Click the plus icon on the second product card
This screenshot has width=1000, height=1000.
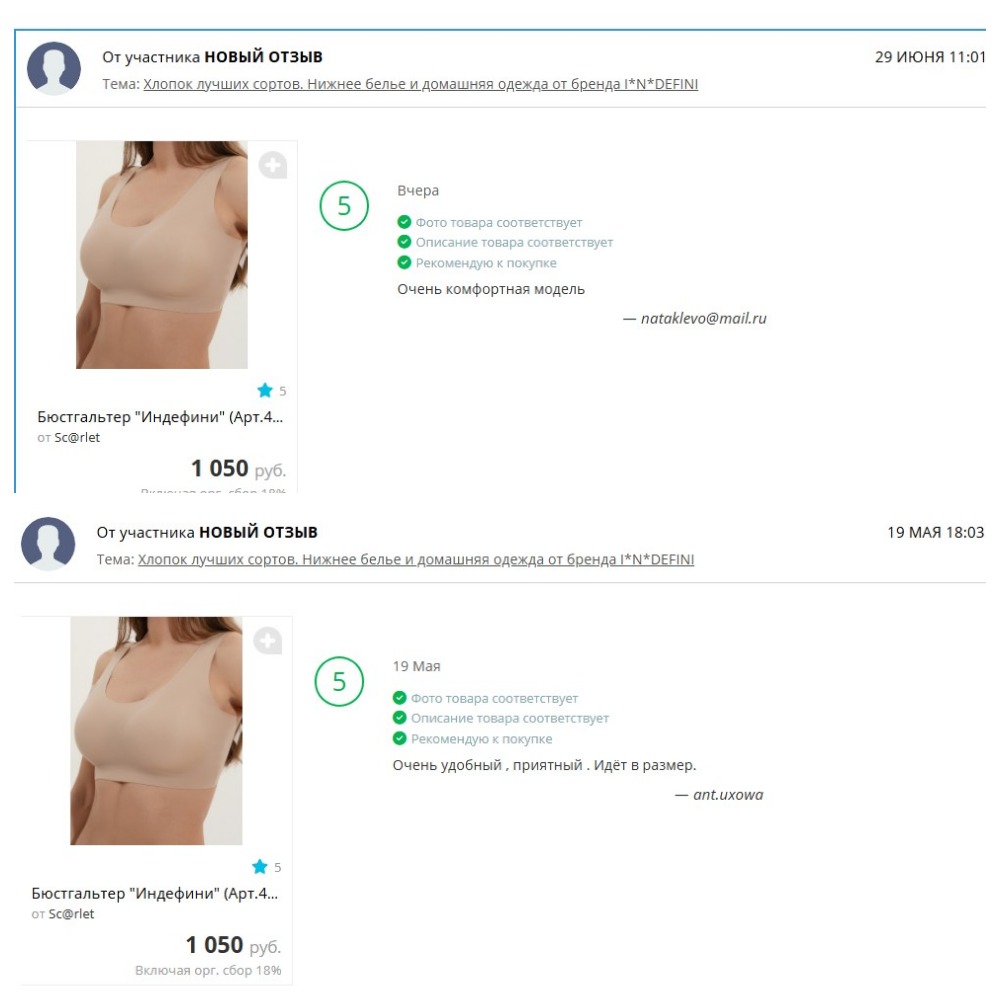pyautogui.click(x=267, y=640)
